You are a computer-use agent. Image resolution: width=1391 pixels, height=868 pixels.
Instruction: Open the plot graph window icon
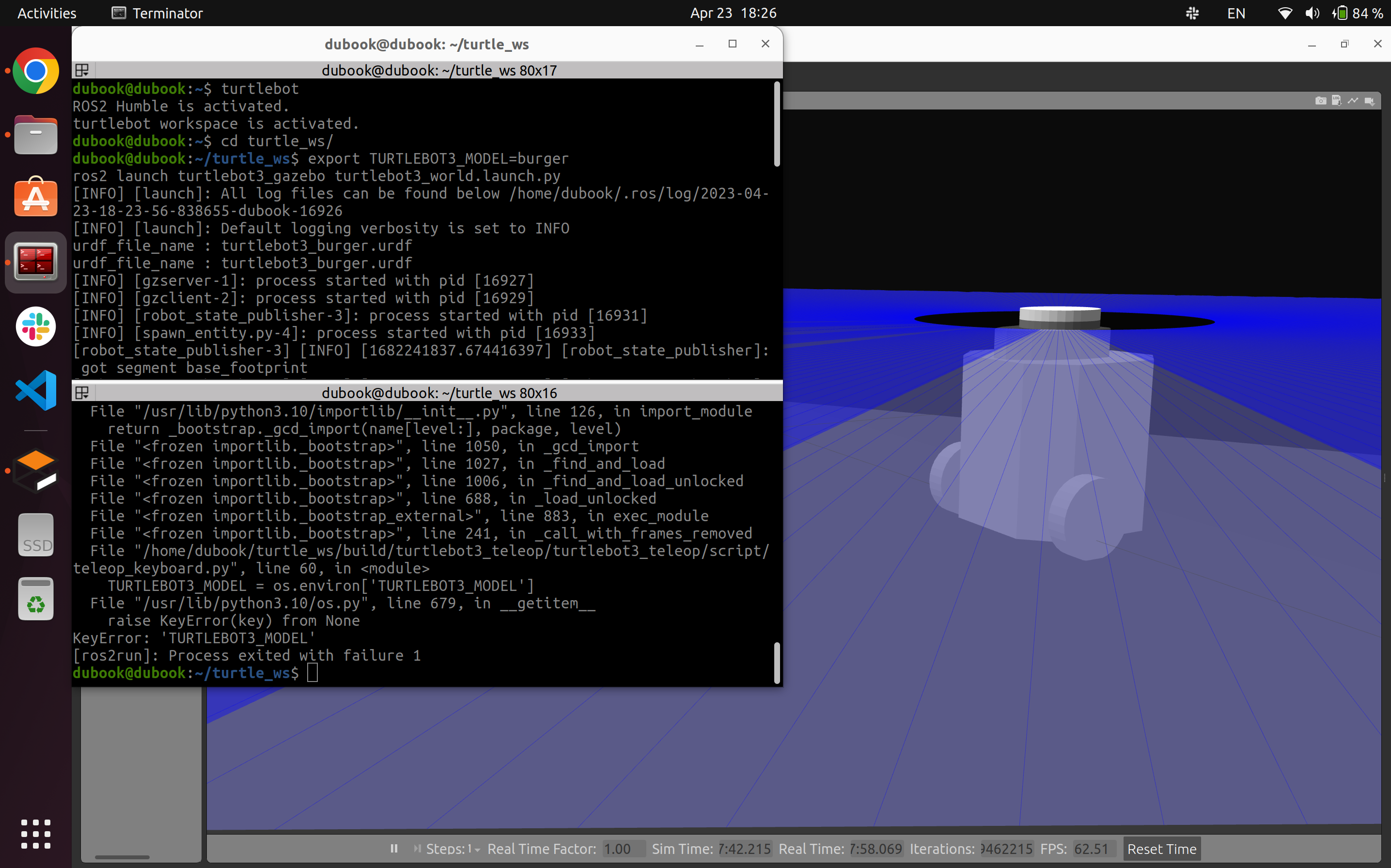click(x=1353, y=101)
